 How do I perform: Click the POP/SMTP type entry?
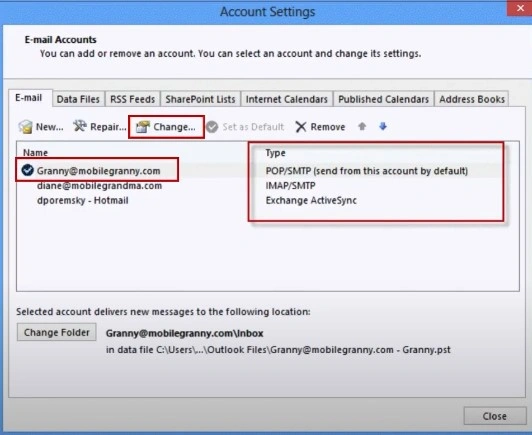366,171
